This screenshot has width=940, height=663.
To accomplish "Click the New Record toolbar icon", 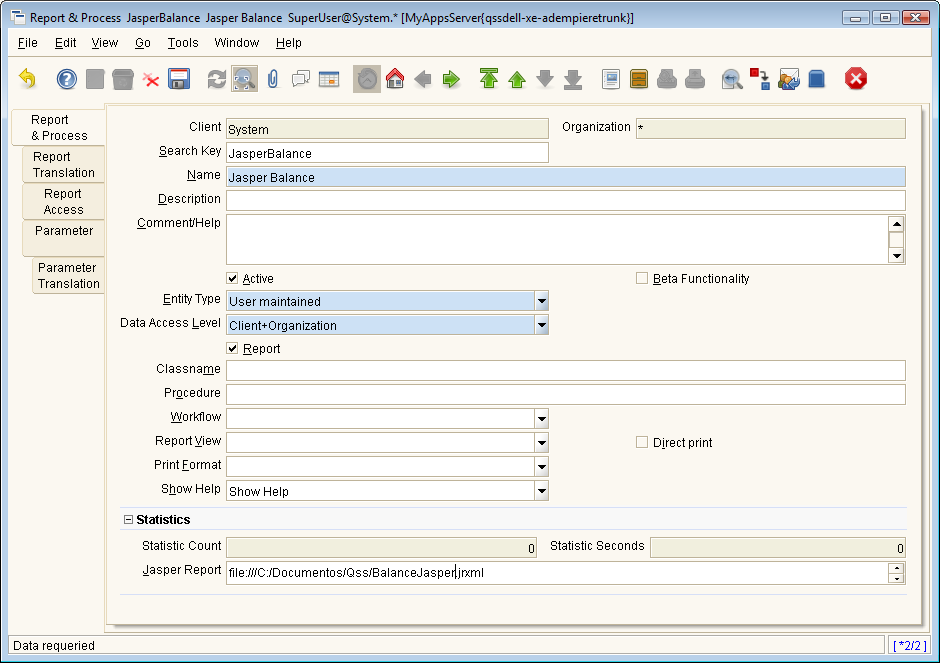I will [95, 79].
